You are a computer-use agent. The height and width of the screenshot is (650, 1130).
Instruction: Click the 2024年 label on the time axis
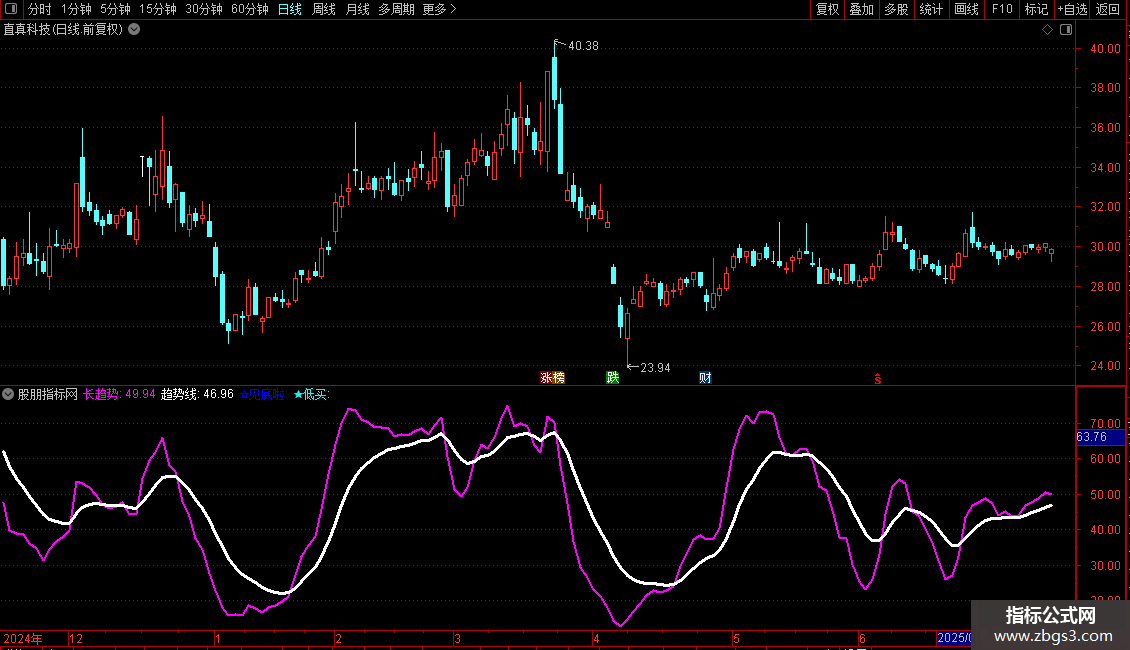(x=23, y=638)
